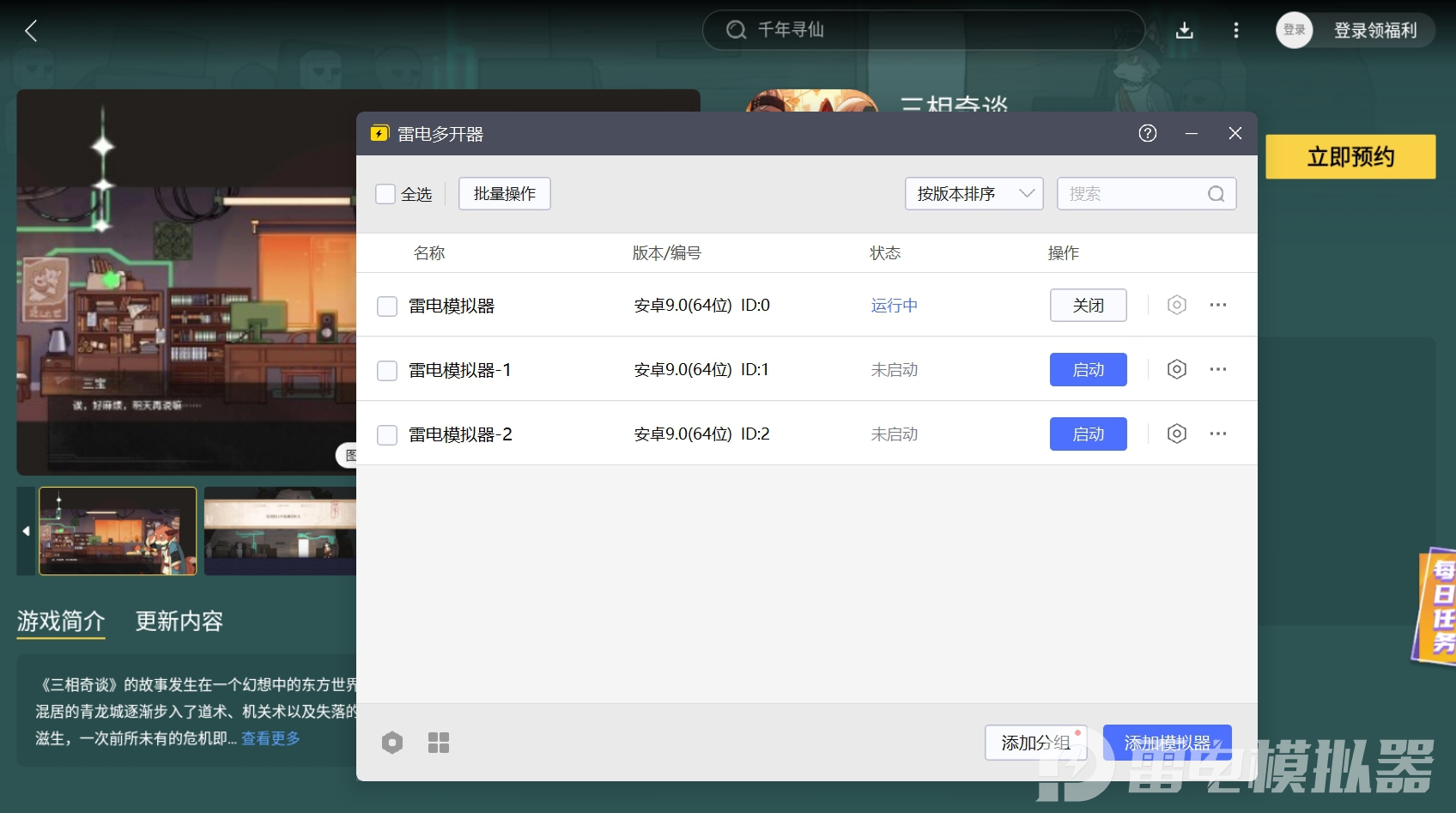Check the checkbox for 雷电模拟器-2
This screenshot has width=1456, height=813.
tap(386, 434)
